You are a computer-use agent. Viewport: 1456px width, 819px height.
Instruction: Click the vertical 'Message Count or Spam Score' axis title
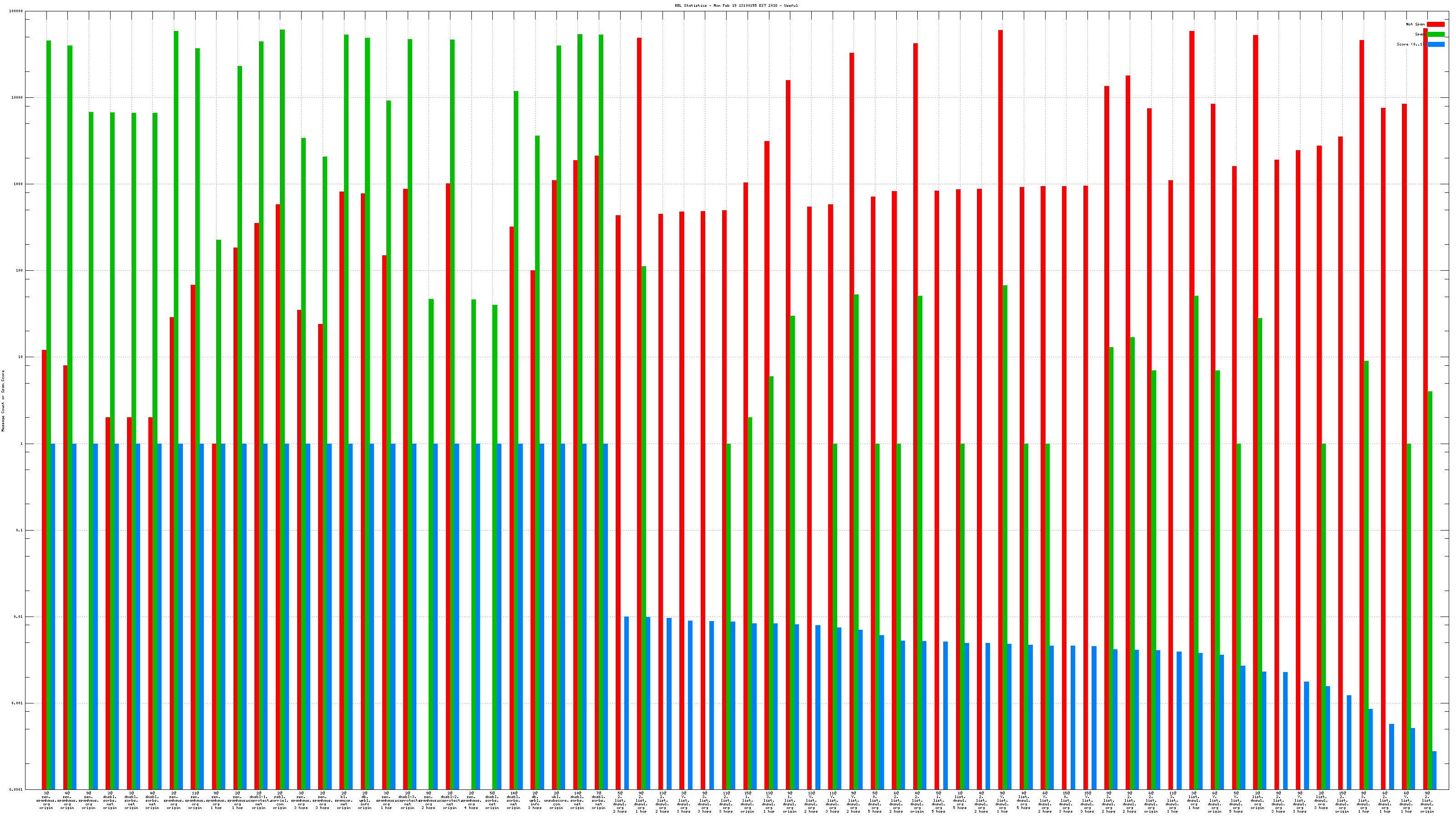[x=3, y=401]
